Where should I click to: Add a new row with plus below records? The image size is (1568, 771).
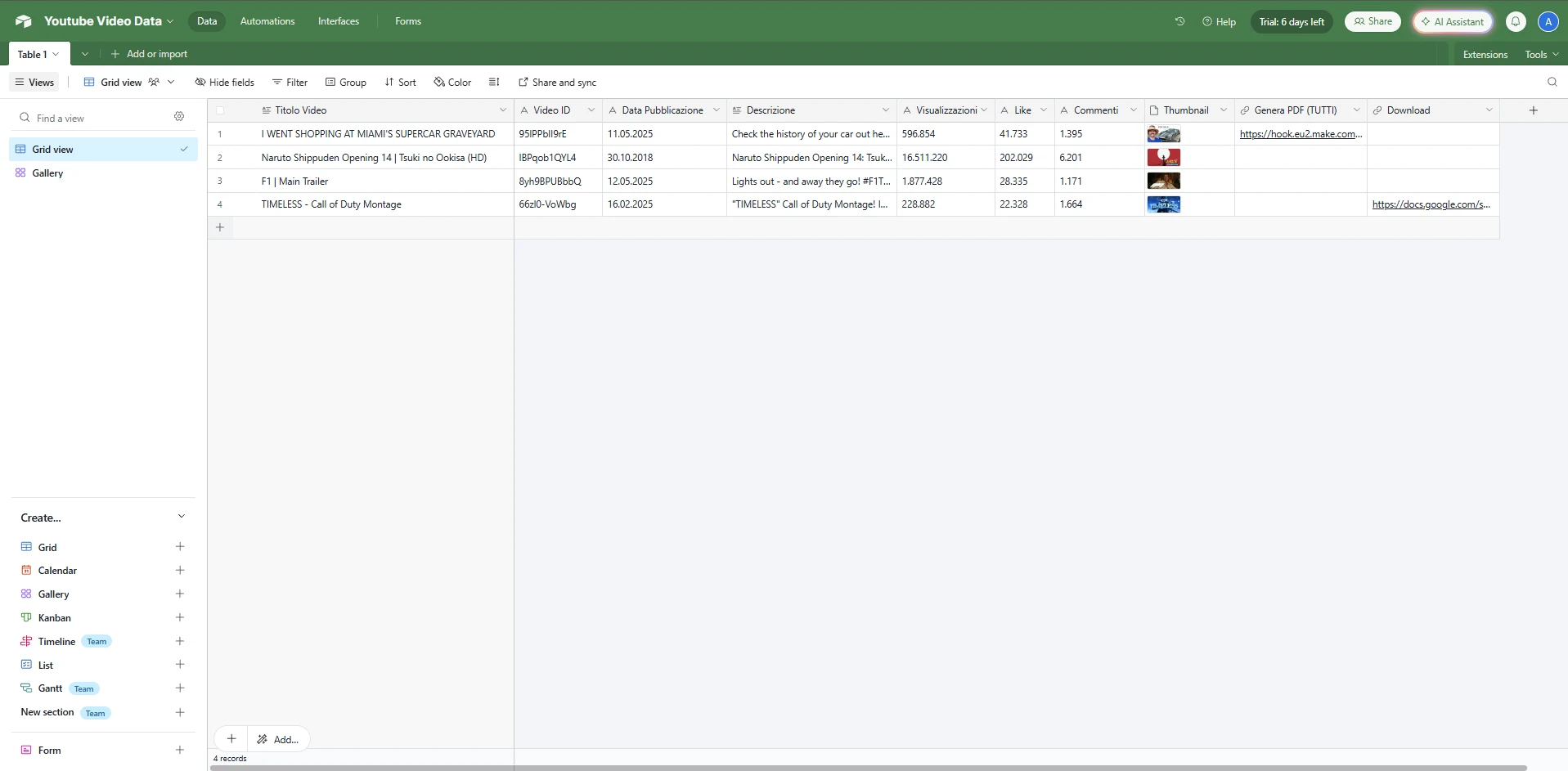220,227
